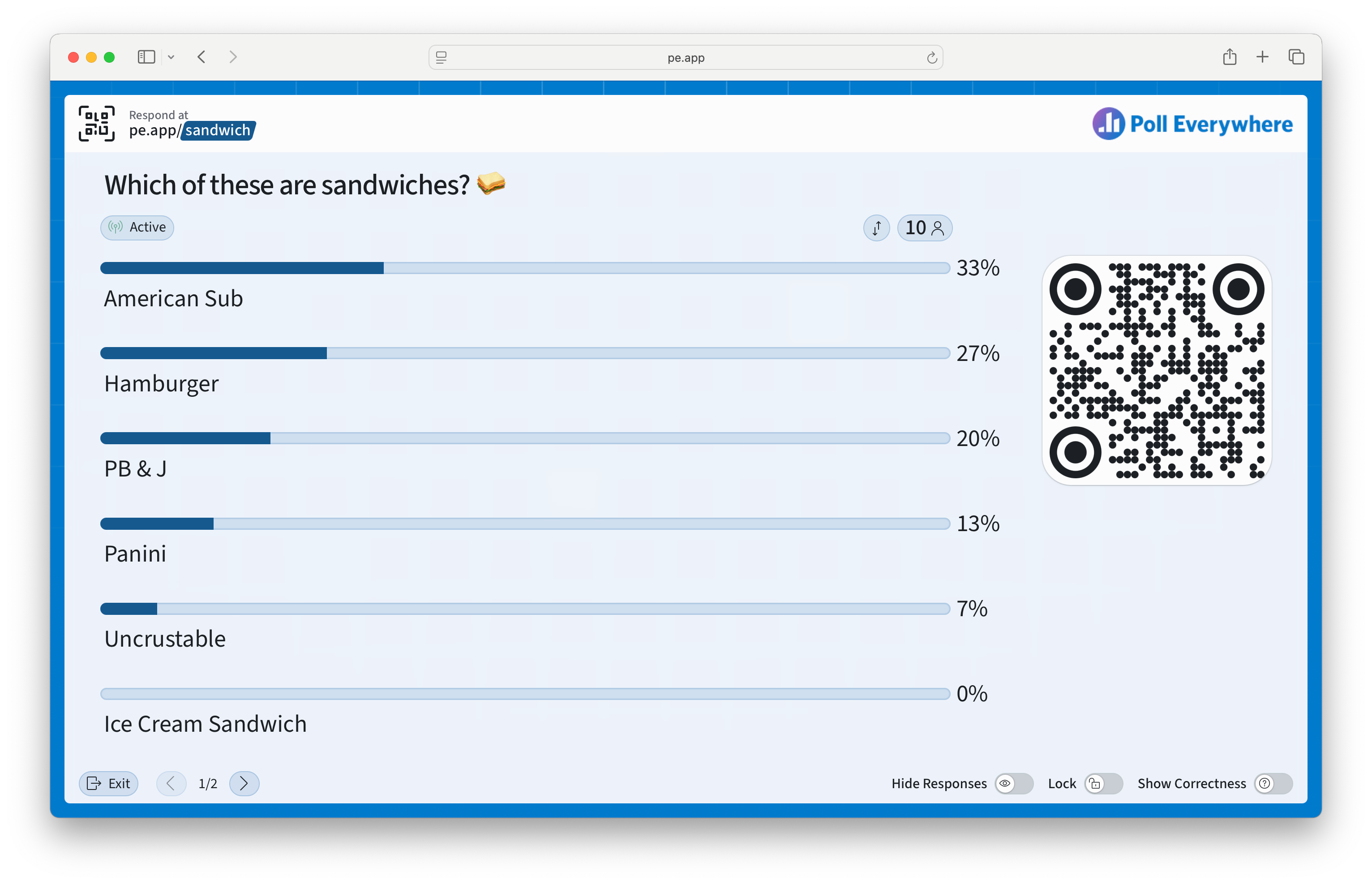This screenshot has width=1372, height=884.
Task: Click the large QR code for the poll
Action: click(x=1157, y=370)
